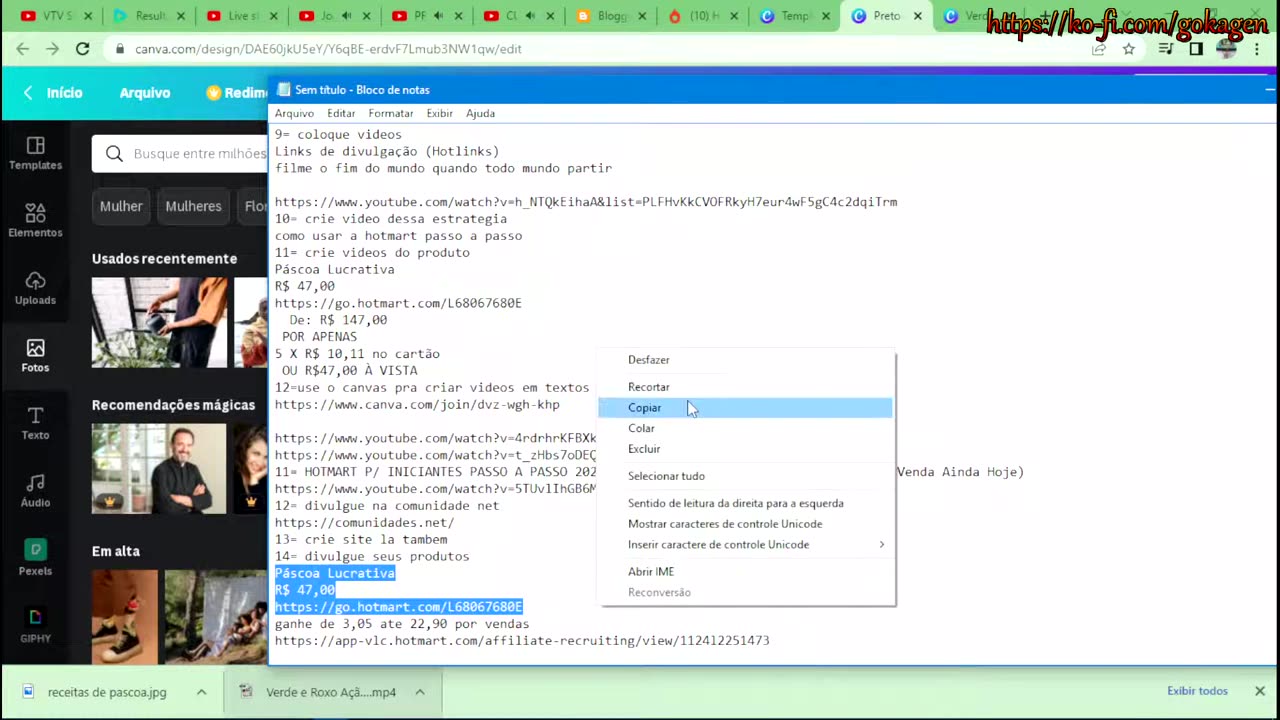Minimize the Bloco de notas window

1269,90
